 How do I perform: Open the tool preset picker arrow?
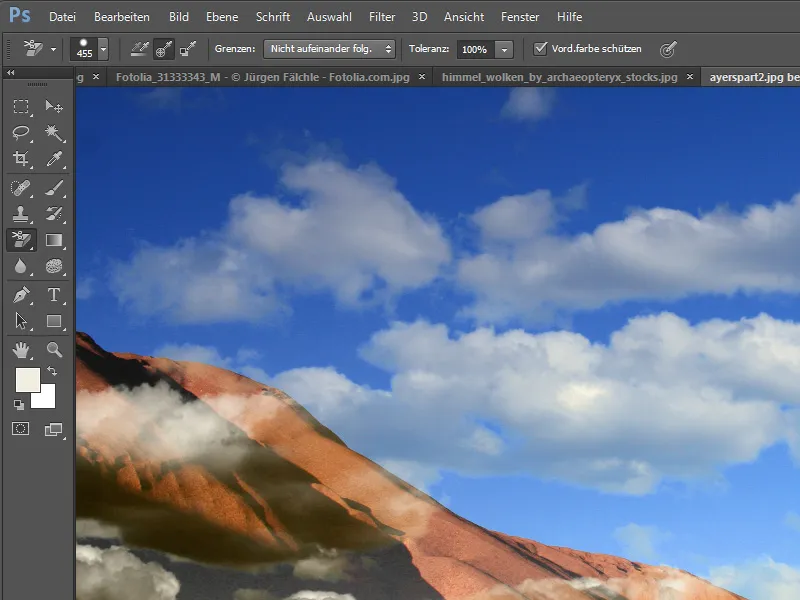tap(53, 49)
